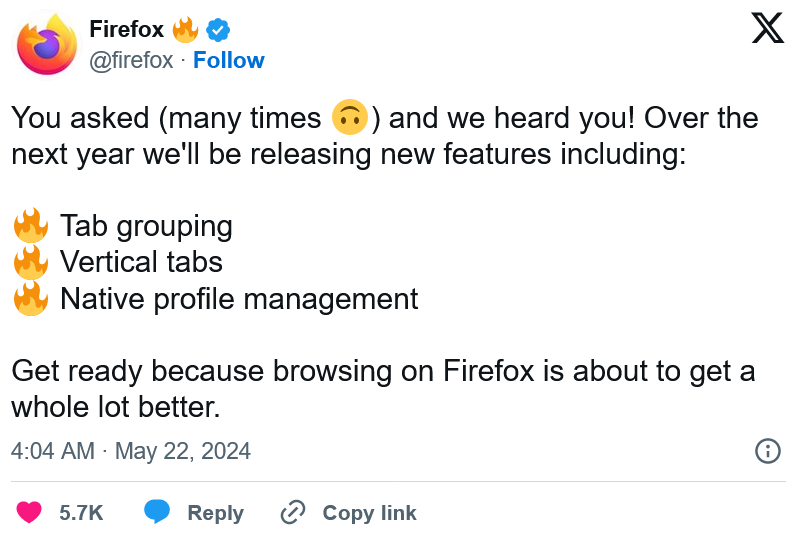792x534 pixels.
Task: Click the blue reply speech bubble icon
Action: [157, 511]
